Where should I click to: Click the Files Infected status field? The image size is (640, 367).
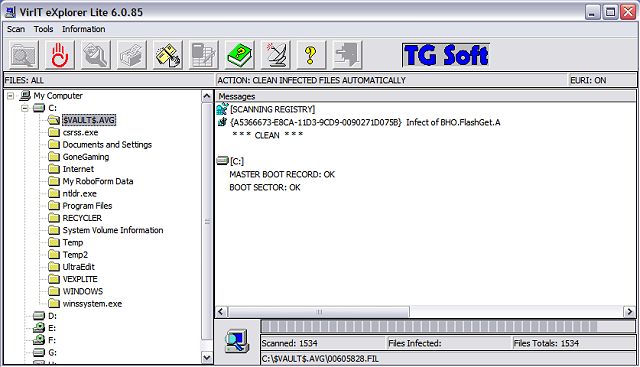tap(449, 343)
